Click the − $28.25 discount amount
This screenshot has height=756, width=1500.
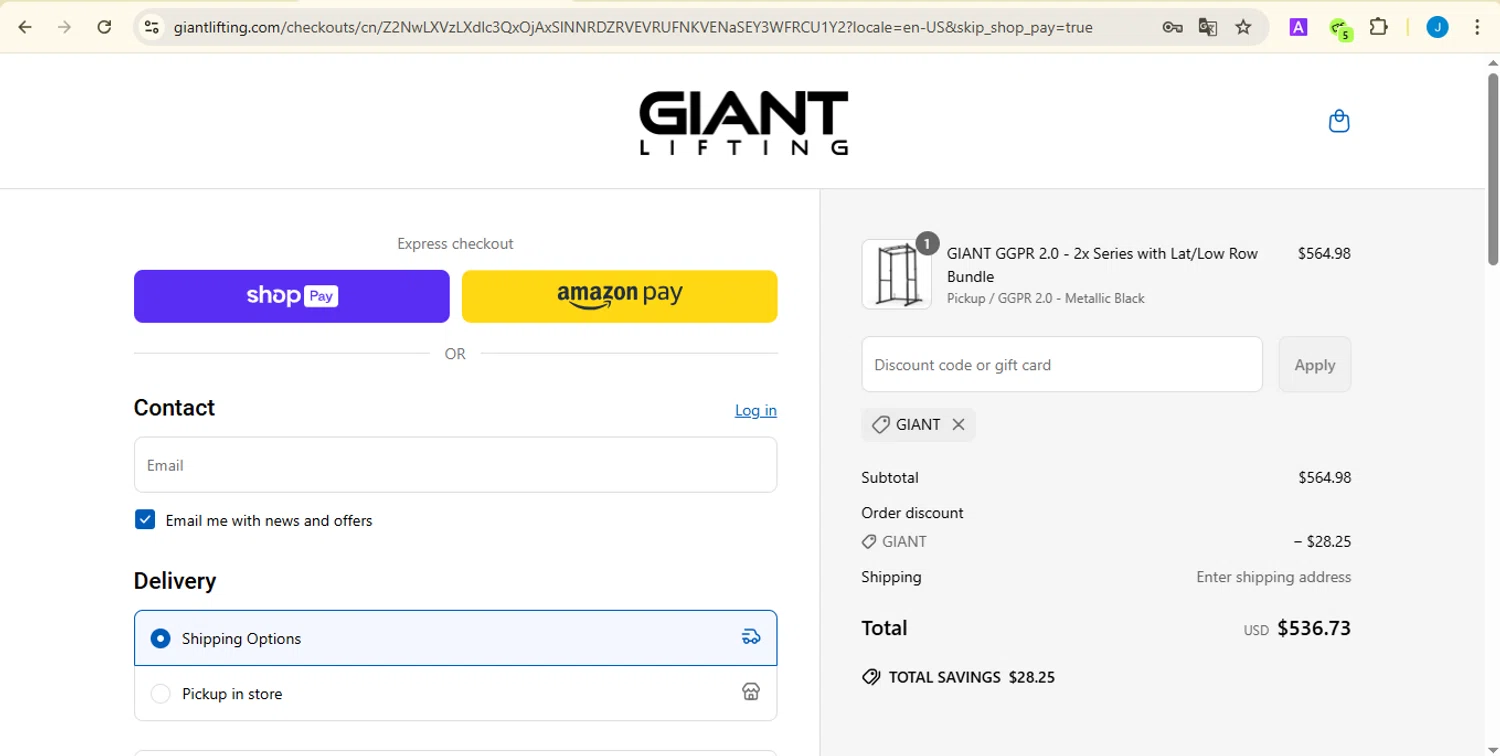(x=1322, y=541)
